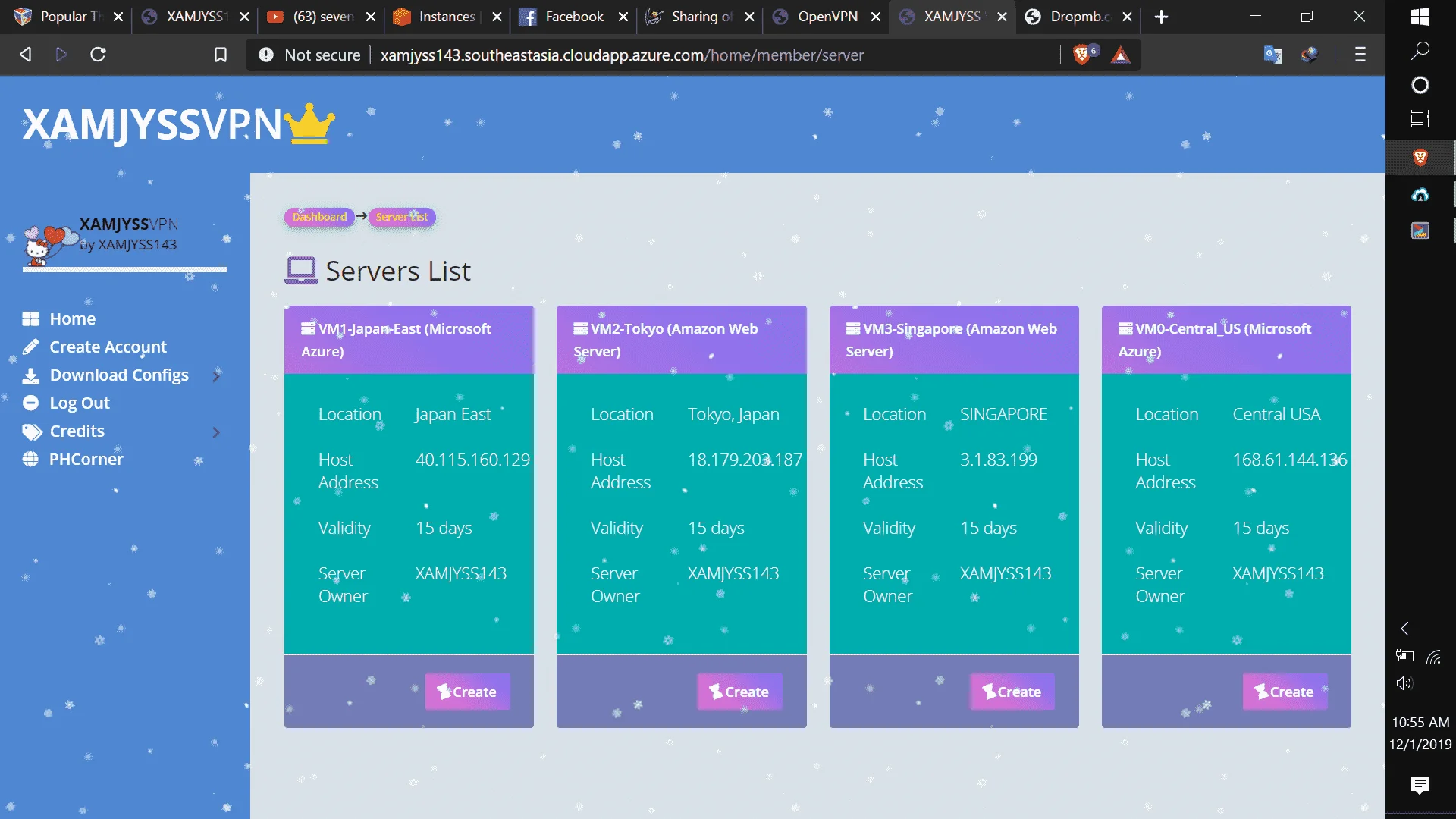
Task: Expand the Download Configs submenu arrow
Action: point(217,375)
